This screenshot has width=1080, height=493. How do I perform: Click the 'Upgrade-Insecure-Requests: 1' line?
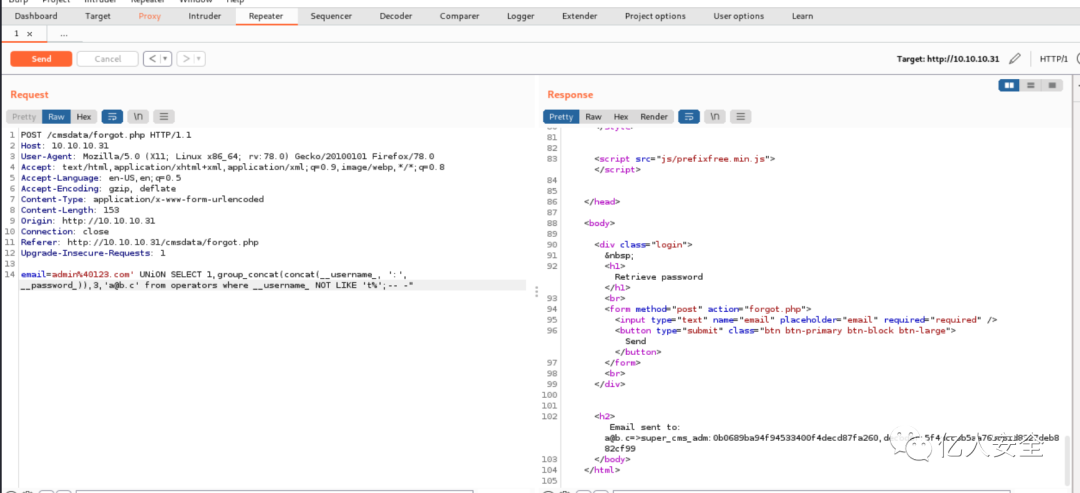93,253
